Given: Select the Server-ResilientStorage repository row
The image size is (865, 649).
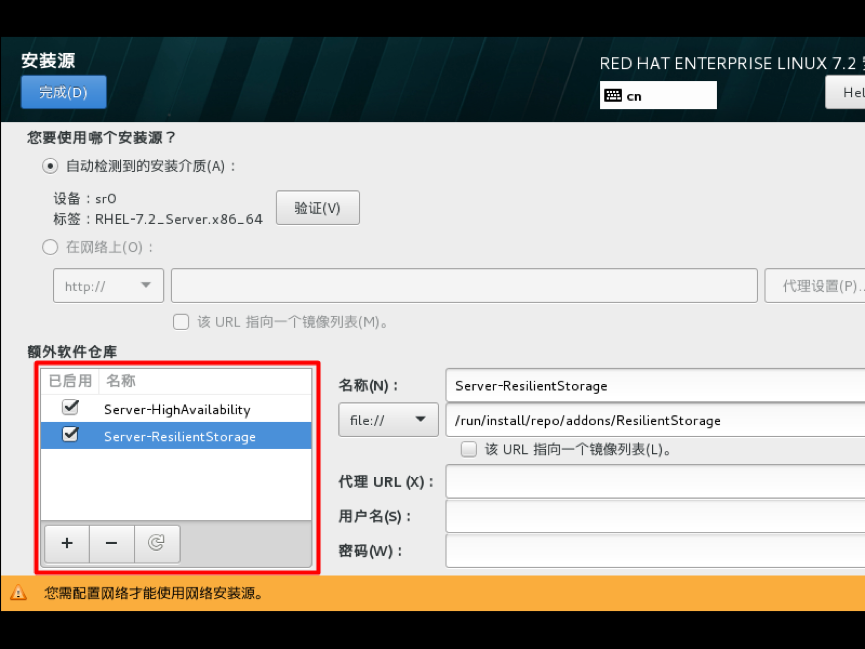Looking at the screenshot, I should [176, 436].
